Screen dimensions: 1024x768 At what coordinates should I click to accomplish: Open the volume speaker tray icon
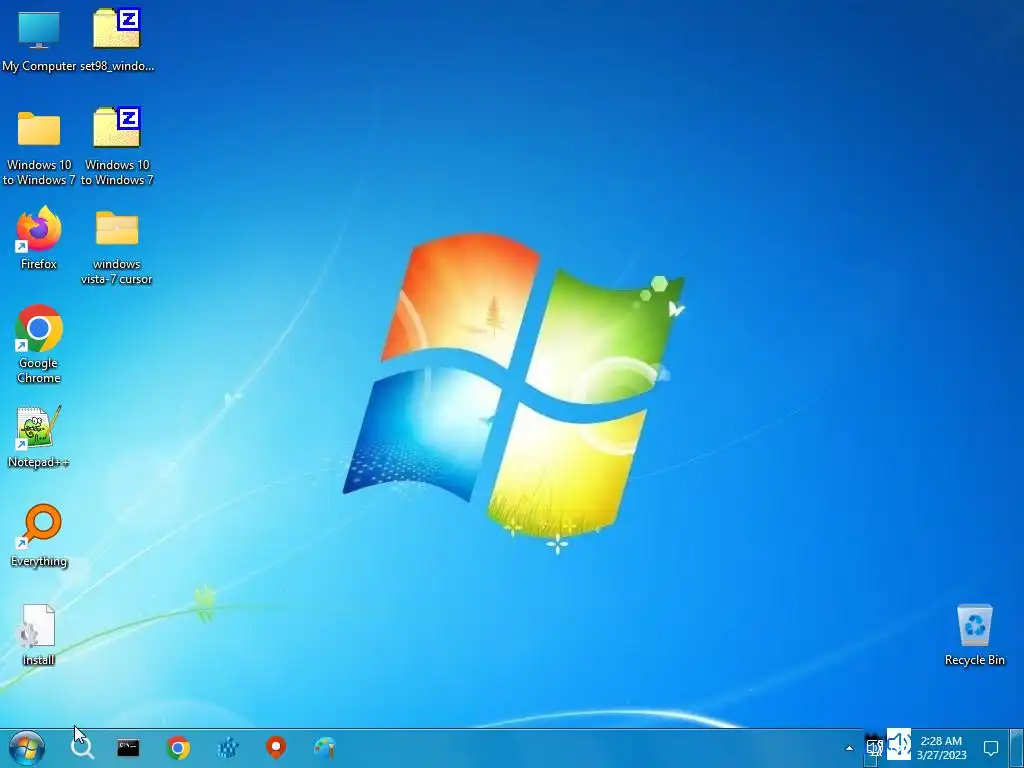click(x=899, y=744)
